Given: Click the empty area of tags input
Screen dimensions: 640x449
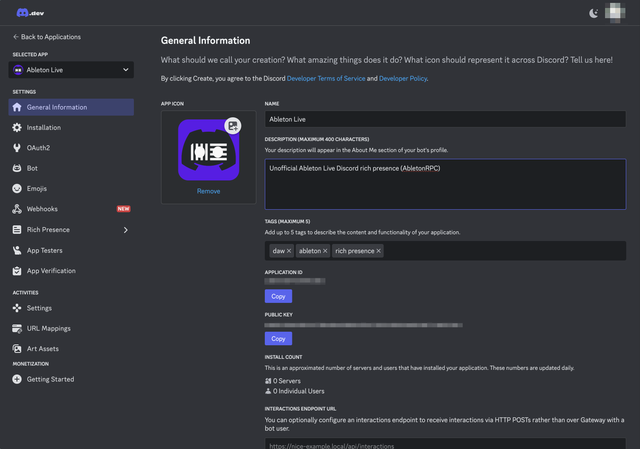Looking at the screenshot, I should (x=504, y=251).
